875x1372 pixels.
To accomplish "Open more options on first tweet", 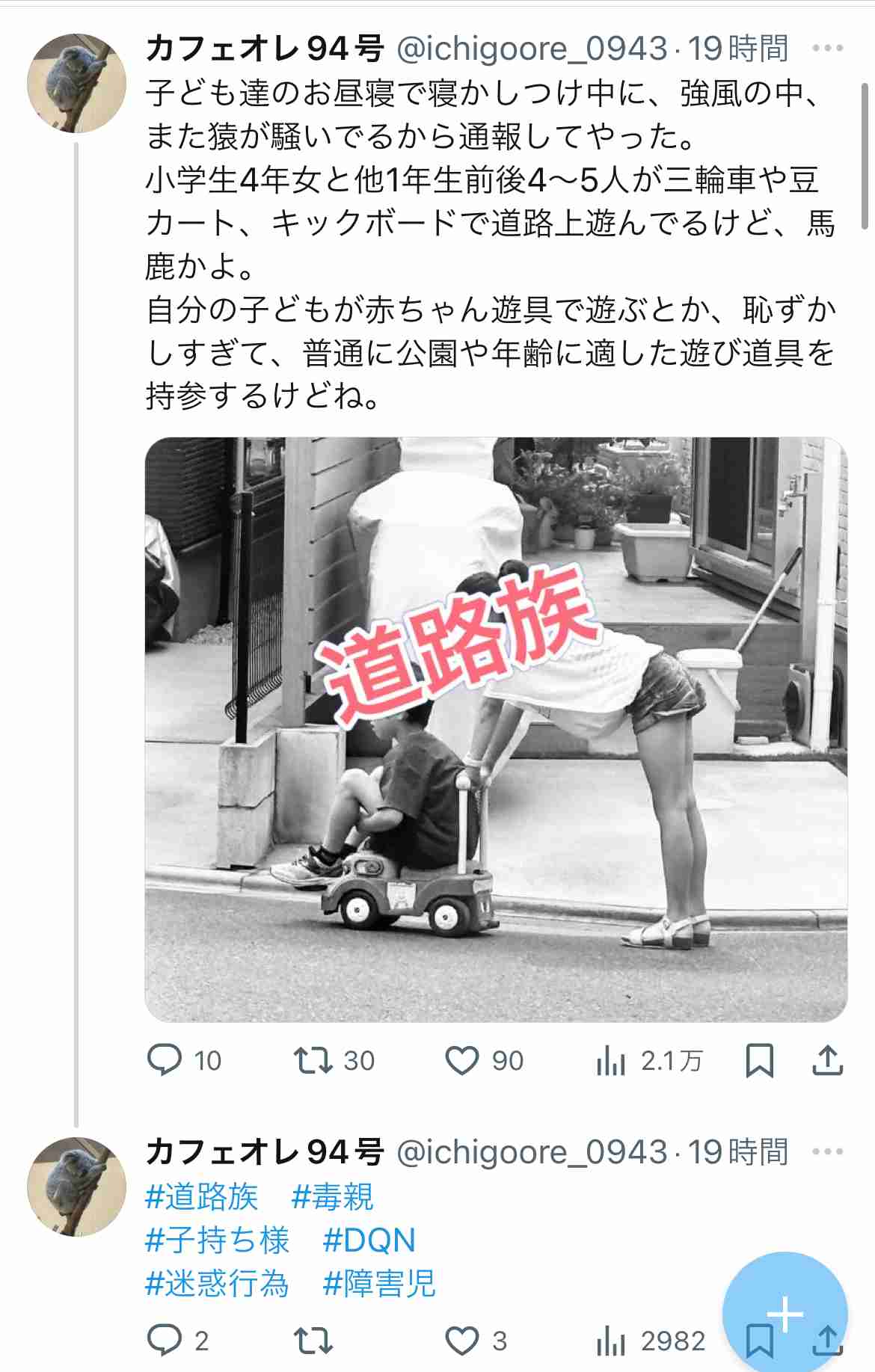I will (828, 49).
